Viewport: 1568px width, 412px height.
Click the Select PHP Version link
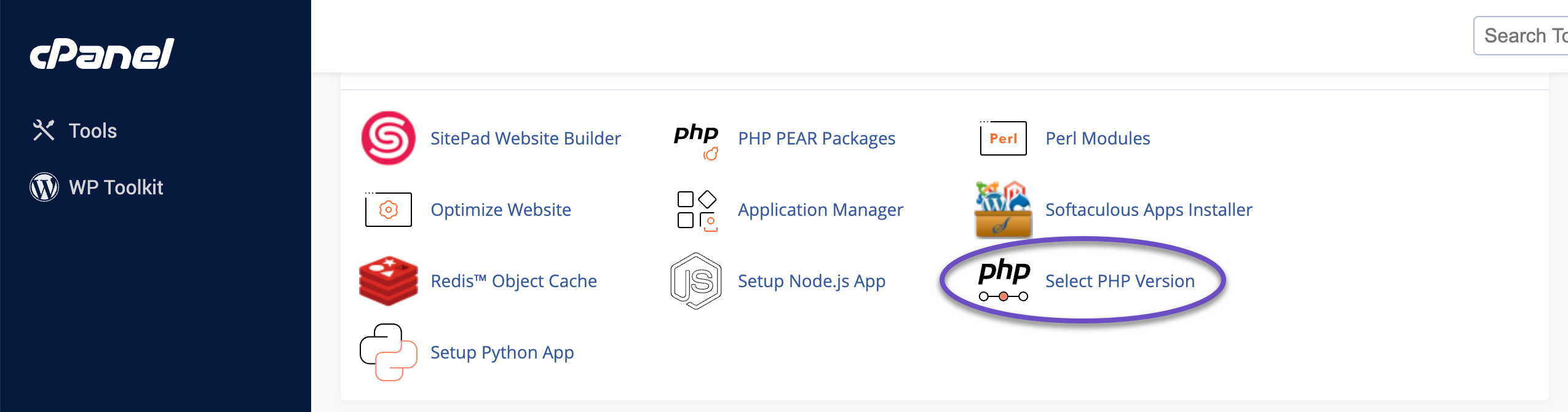(x=1120, y=281)
